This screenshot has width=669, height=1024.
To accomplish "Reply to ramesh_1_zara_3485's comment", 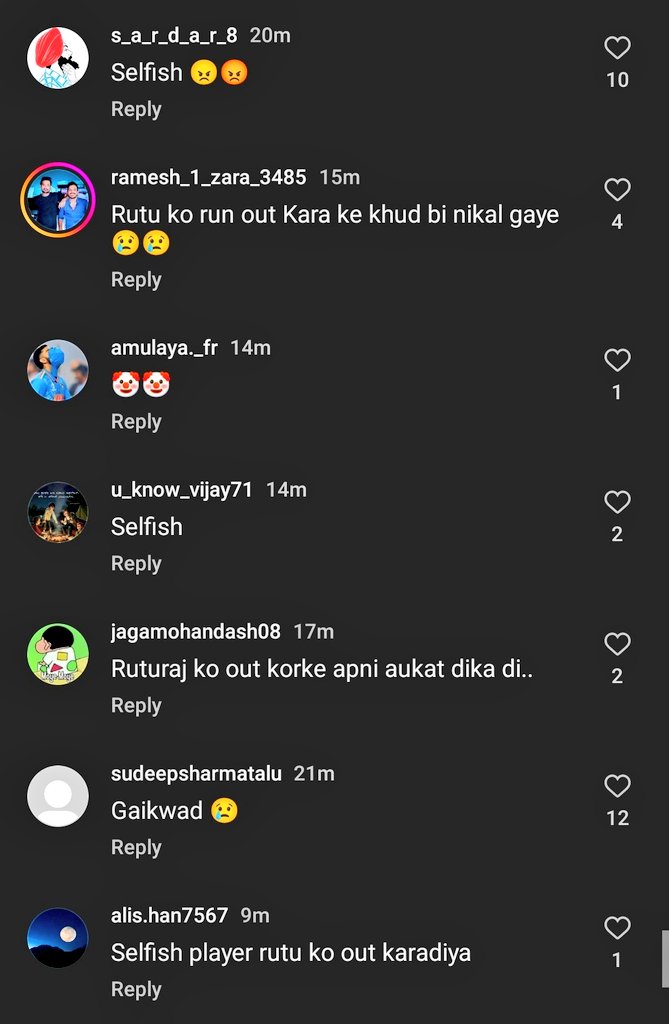I will tap(136, 280).
